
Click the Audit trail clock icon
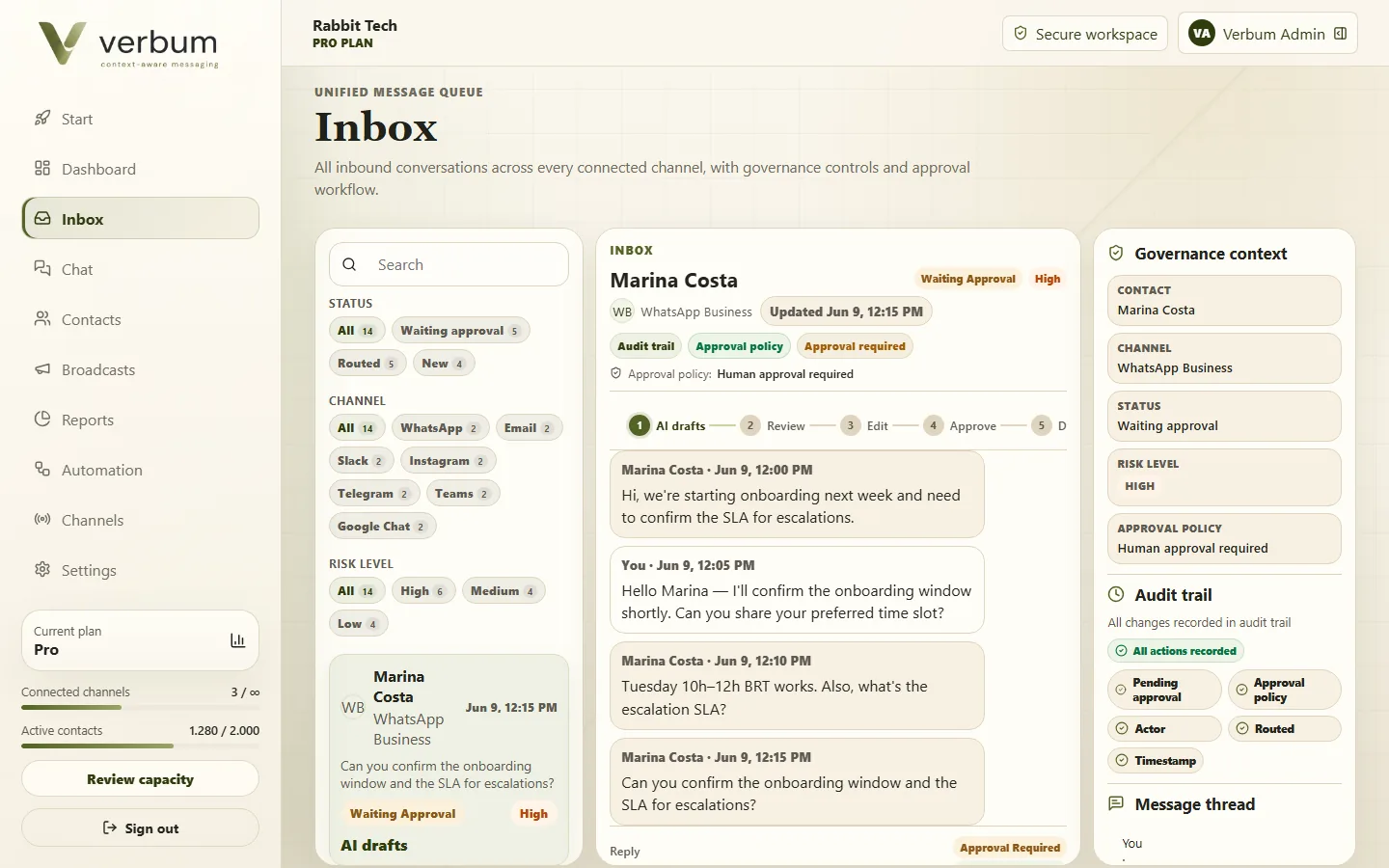coord(1116,595)
